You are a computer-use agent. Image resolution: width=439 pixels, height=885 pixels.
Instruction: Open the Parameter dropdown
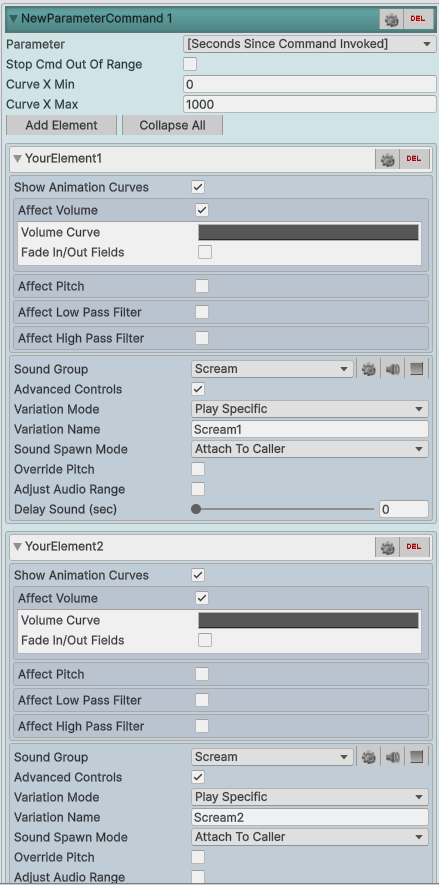pyautogui.click(x=310, y=44)
